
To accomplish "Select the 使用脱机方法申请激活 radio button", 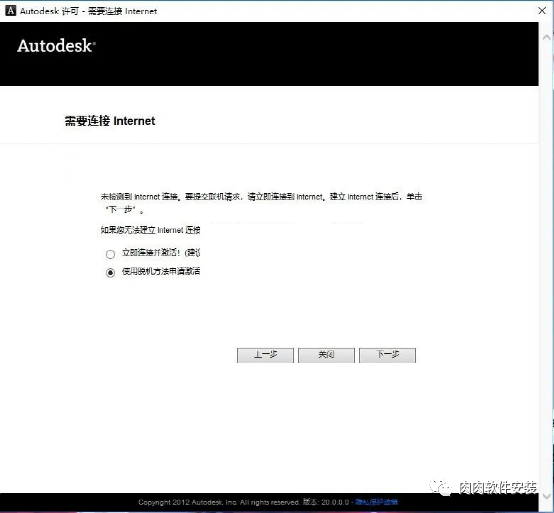I will click(x=111, y=273).
